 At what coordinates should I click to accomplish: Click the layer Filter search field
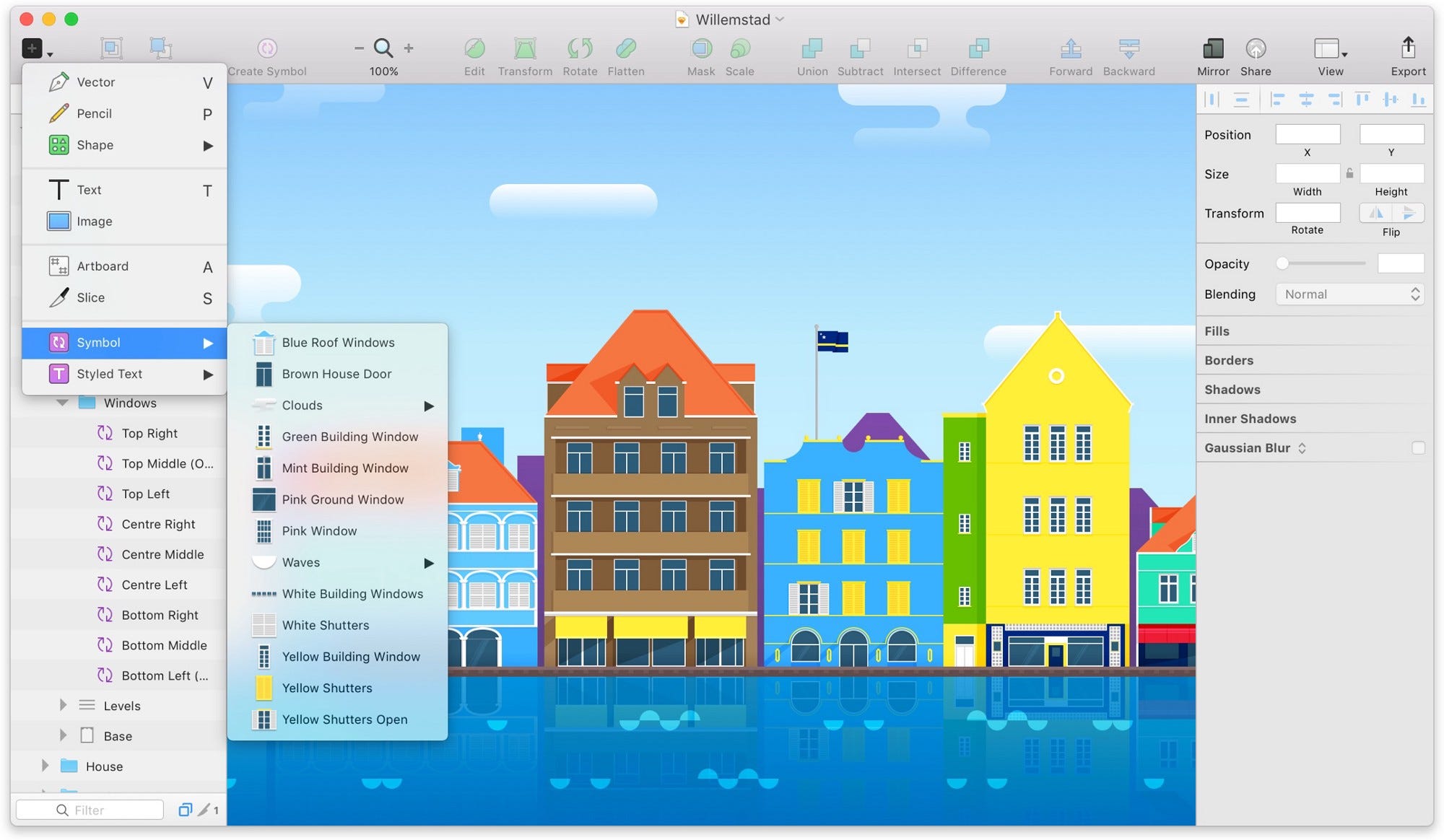(x=90, y=810)
